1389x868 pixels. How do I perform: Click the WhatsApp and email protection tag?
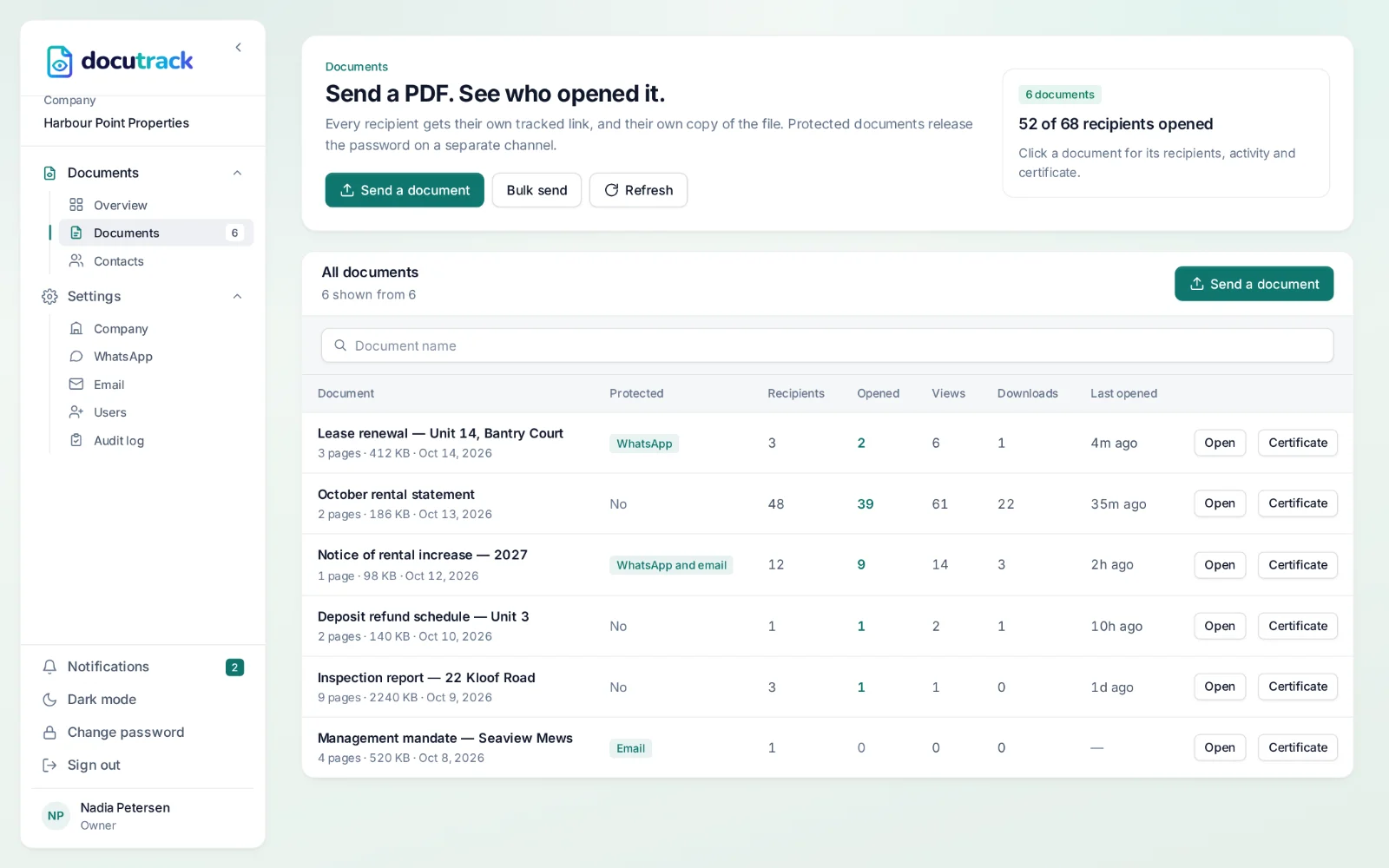671,565
